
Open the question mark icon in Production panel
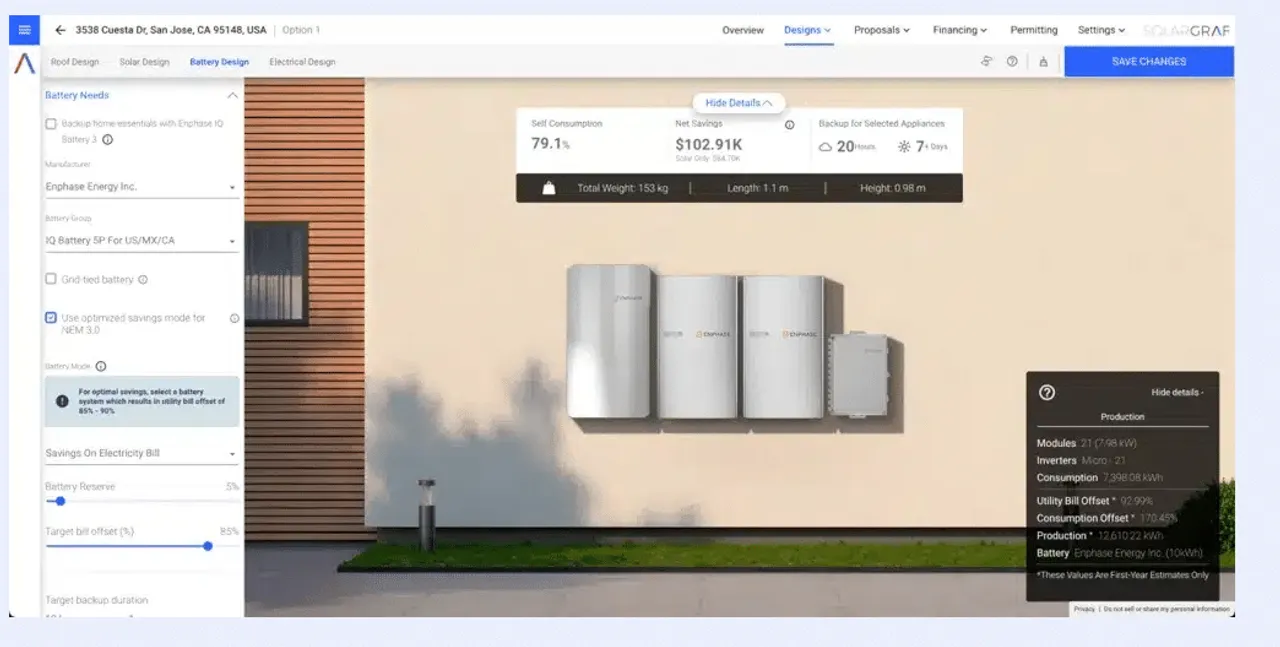point(1047,393)
